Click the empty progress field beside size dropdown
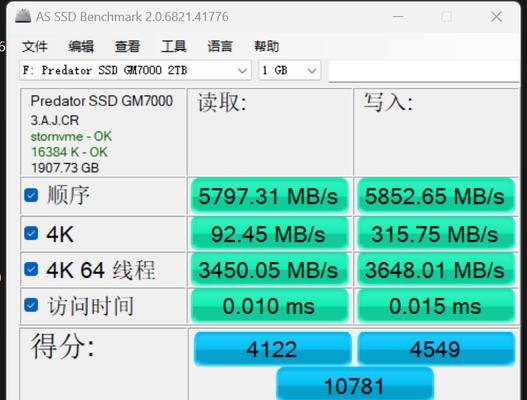 point(424,71)
